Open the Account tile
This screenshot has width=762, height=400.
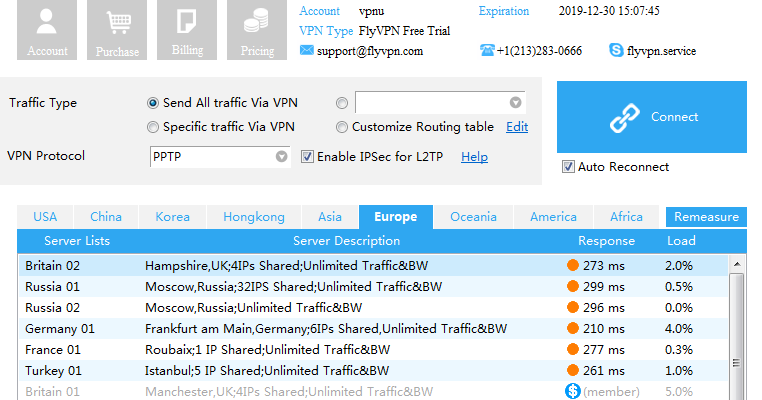pyautogui.click(x=47, y=30)
